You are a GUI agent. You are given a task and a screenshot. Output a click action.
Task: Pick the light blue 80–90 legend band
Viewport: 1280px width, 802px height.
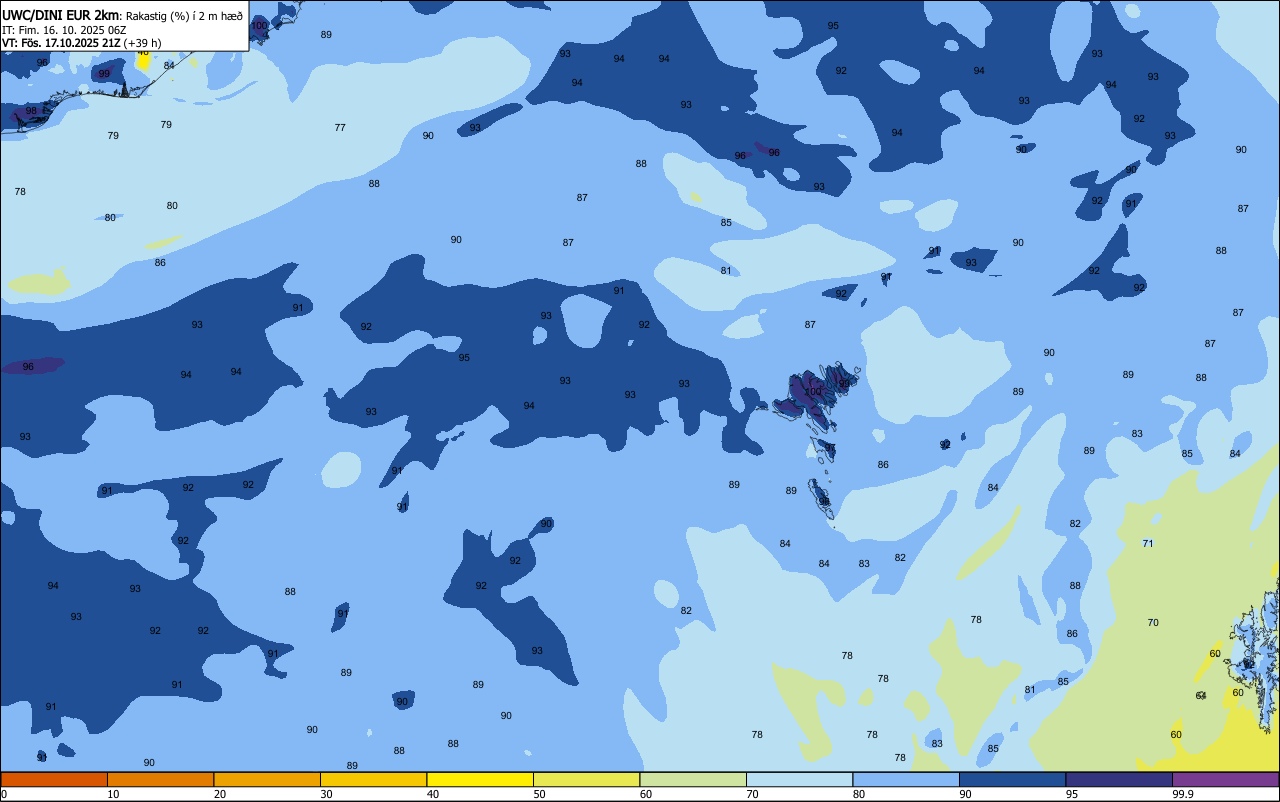(906, 779)
